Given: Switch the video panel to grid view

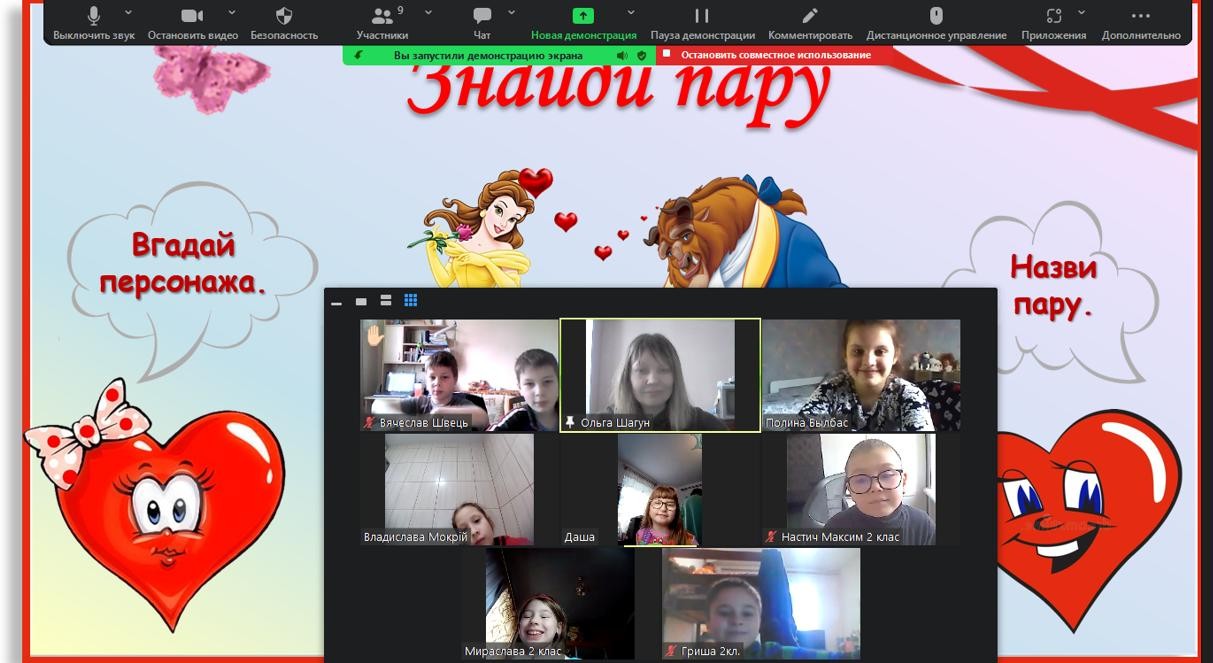Looking at the screenshot, I should pyautogui.click(x=410, y=300).
